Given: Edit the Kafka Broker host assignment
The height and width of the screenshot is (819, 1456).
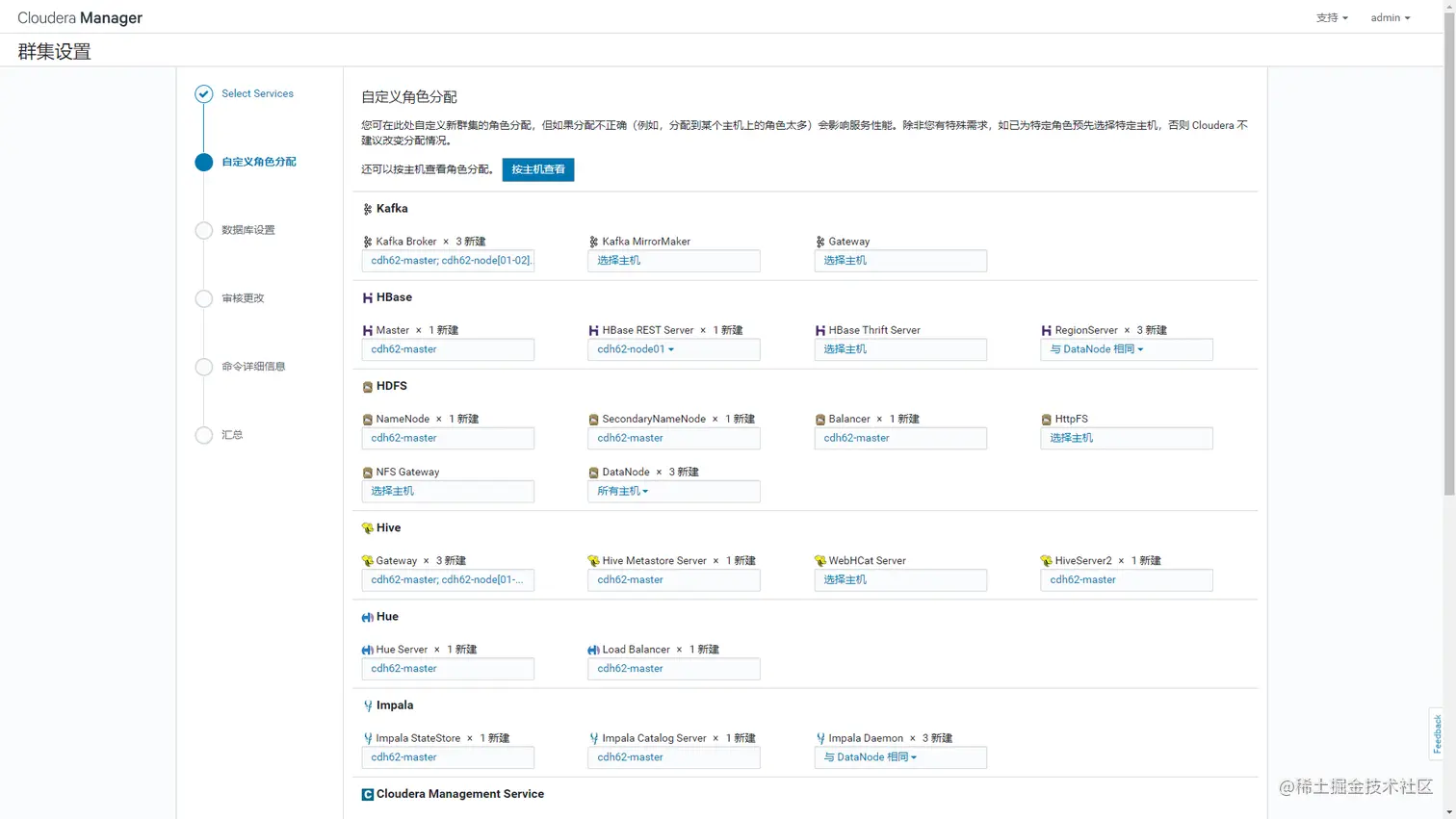Looking at the screenshot, I should tap(447, 261).
